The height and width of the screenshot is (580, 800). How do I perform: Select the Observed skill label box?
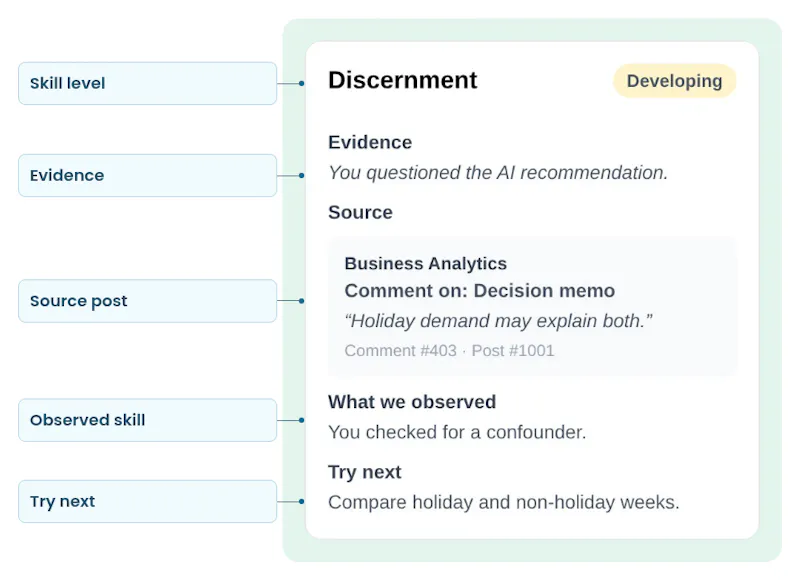coord(147,420)
